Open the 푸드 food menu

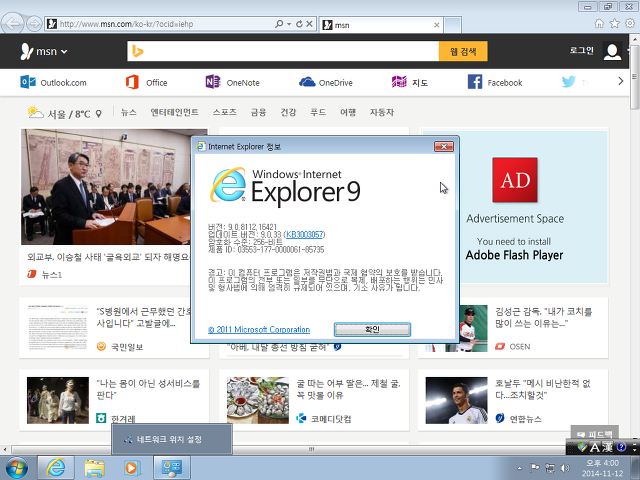click(x=318, y=112)
